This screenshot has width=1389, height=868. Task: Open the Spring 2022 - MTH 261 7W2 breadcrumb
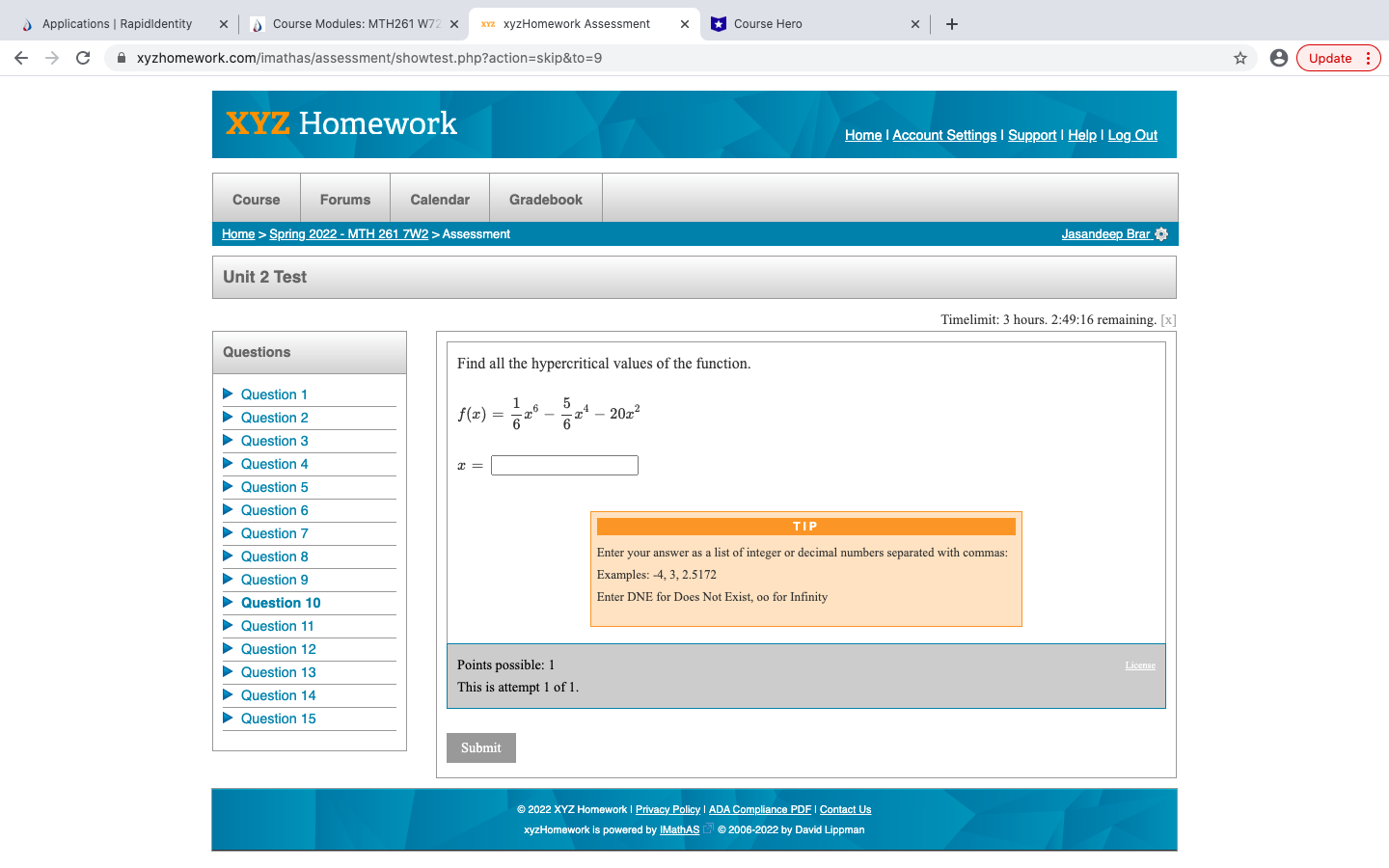[x=348, y=233]
